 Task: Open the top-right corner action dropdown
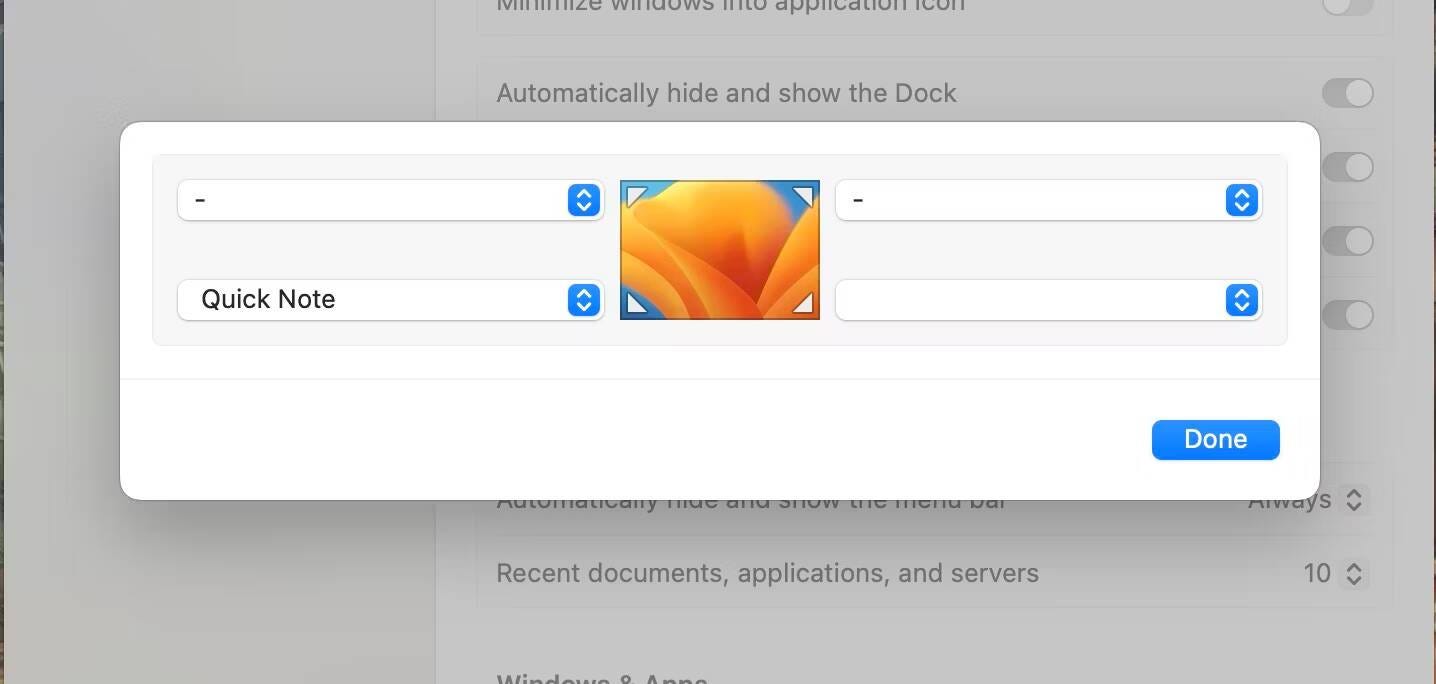pyautogui.click(x=1047, y=200)
